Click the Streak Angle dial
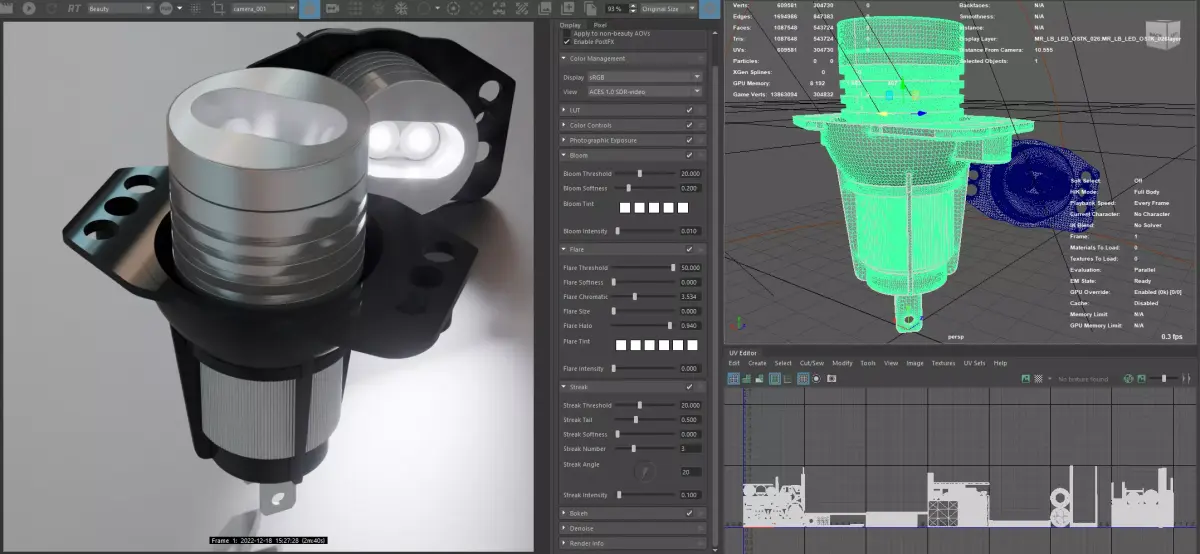The height and width of the screenshot is (554, 1200). (x=646, y=470)
